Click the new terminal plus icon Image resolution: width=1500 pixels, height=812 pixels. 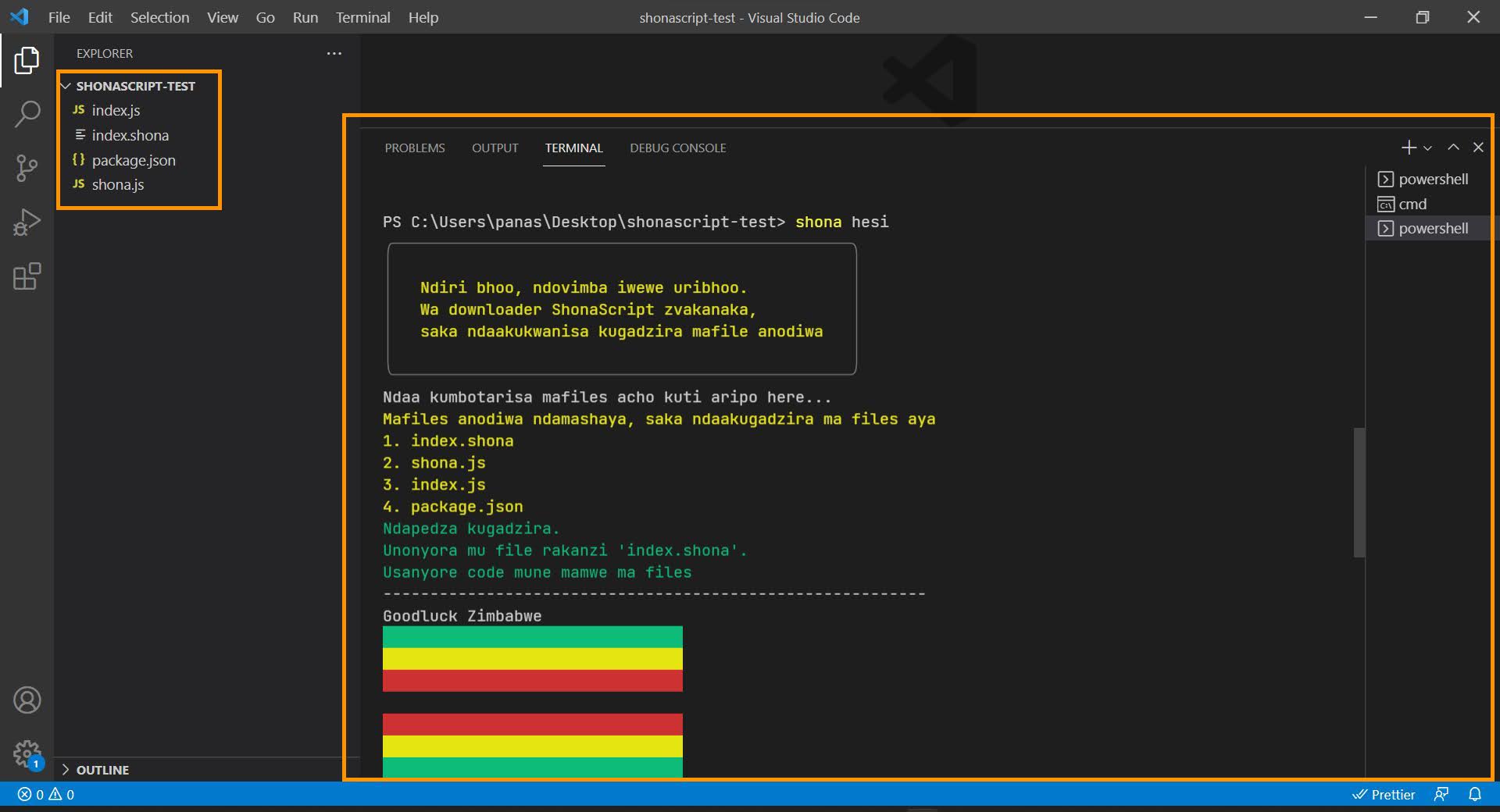pyautogui.click(x=1408, y=148)
